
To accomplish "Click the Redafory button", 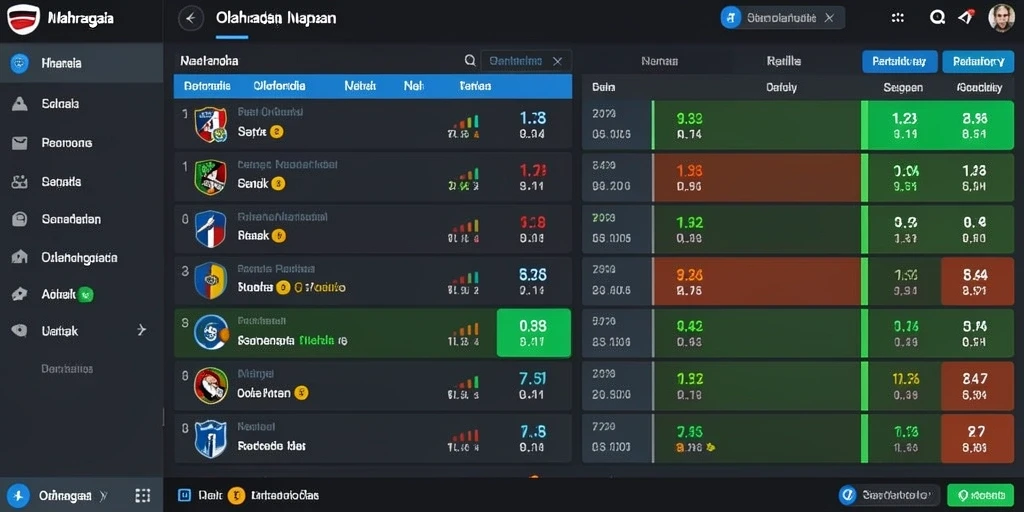I will click(x=978, y=61).
